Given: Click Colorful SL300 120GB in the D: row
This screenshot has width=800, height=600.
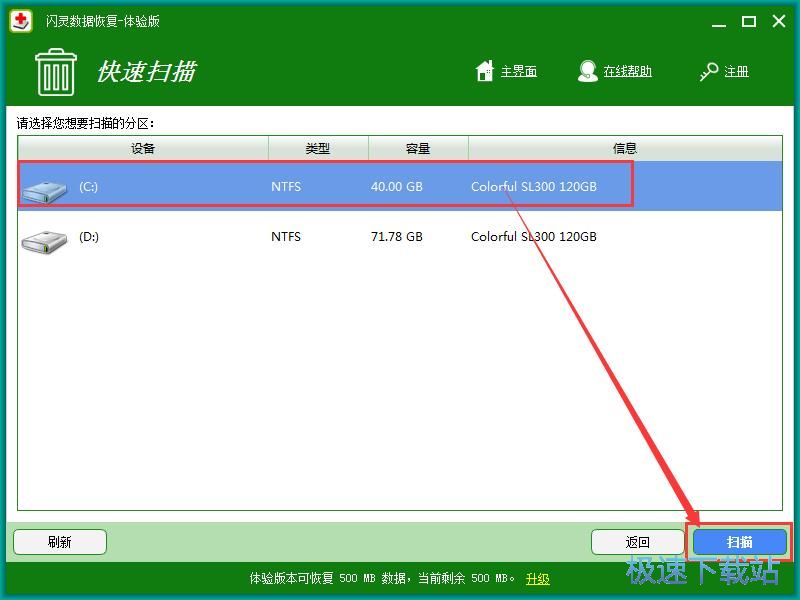Looking at the screenshot, I should (x=534, y=237).
